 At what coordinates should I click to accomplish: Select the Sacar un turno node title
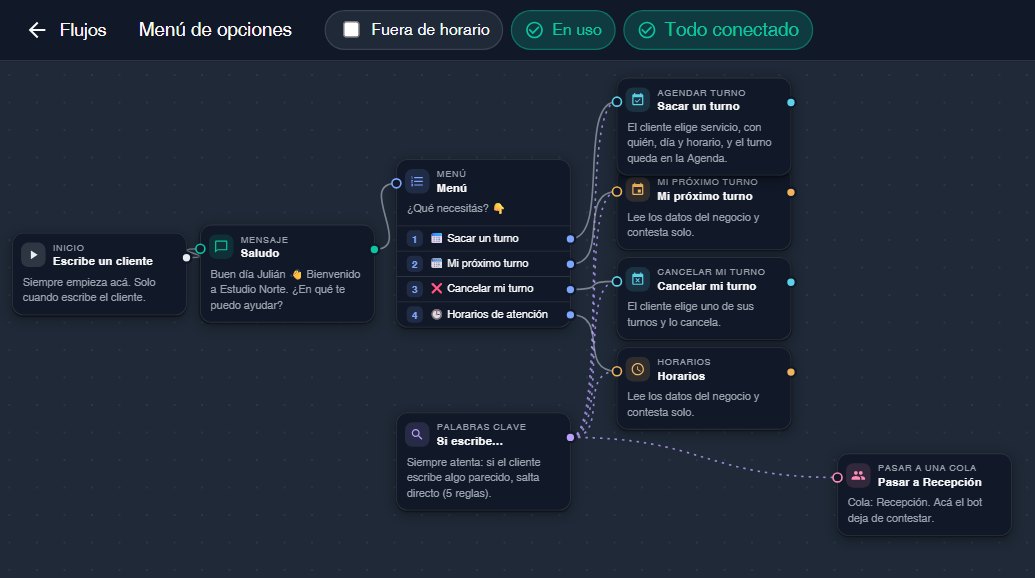698,106
